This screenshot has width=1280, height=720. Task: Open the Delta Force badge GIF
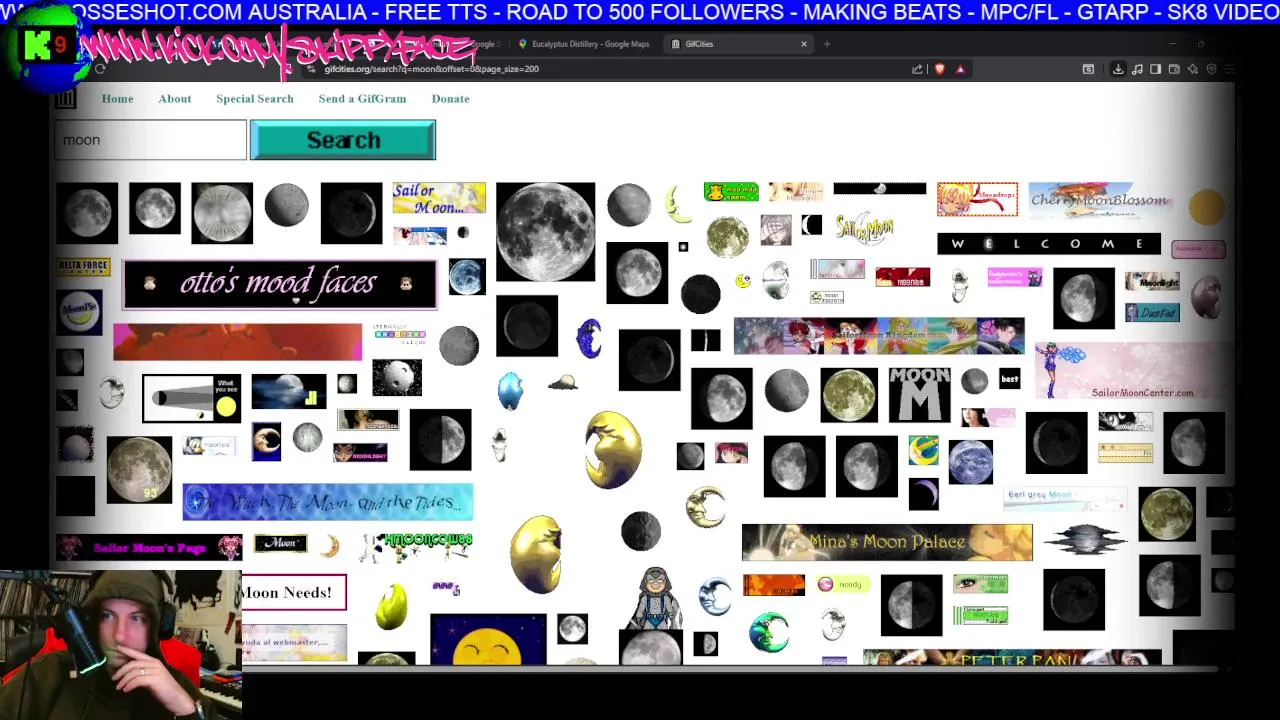coord(83,267)
